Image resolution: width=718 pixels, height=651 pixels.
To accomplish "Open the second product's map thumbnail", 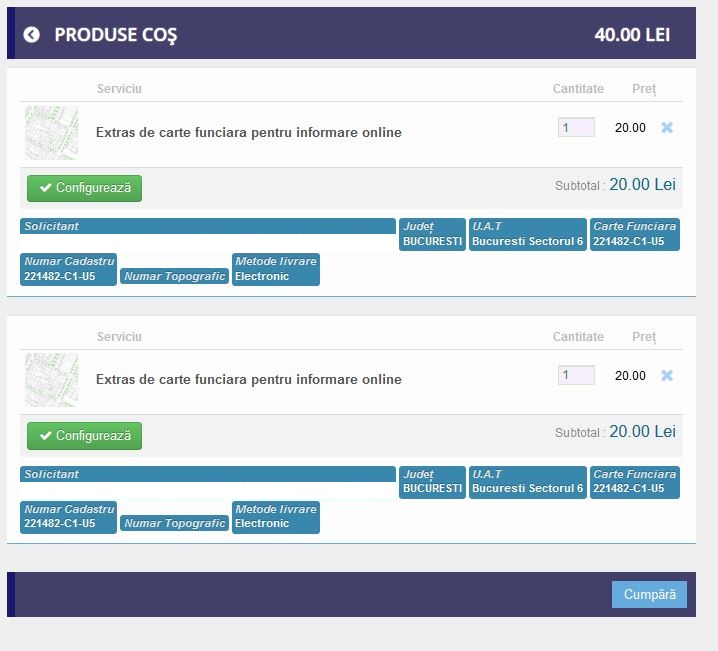I will point(51,380).
